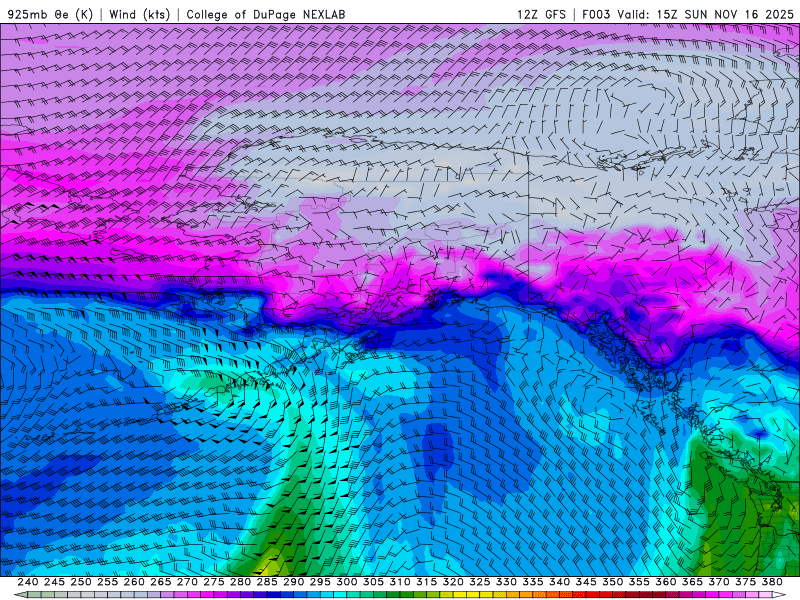
Task: Click the 350 colorbar scale label
Action: [612, 582]
